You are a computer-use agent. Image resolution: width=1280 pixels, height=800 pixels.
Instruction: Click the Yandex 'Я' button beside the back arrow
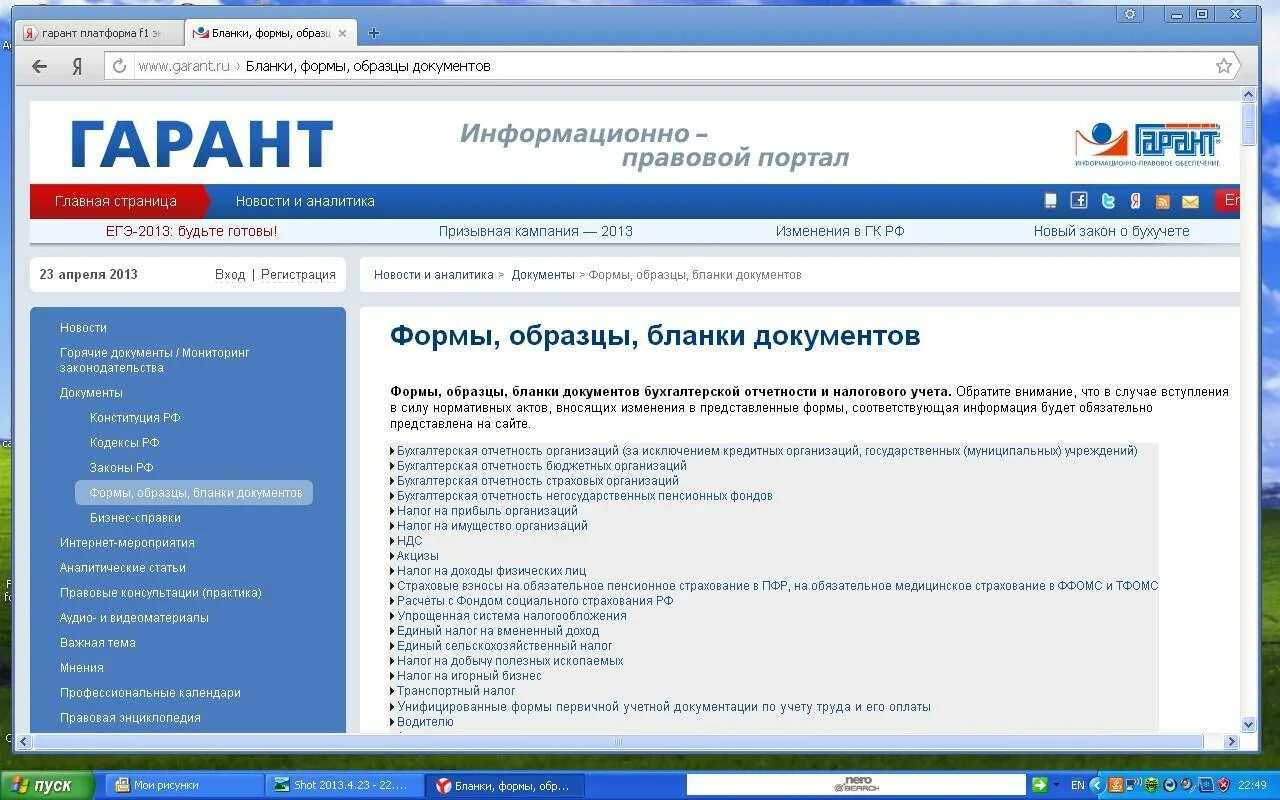77,66
